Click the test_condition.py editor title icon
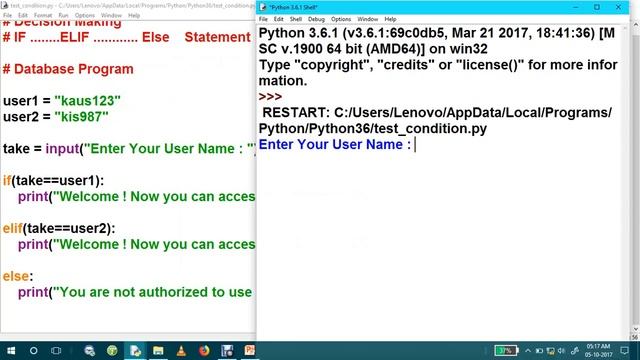Screen dimensions: 640x360 click(4, 5)
